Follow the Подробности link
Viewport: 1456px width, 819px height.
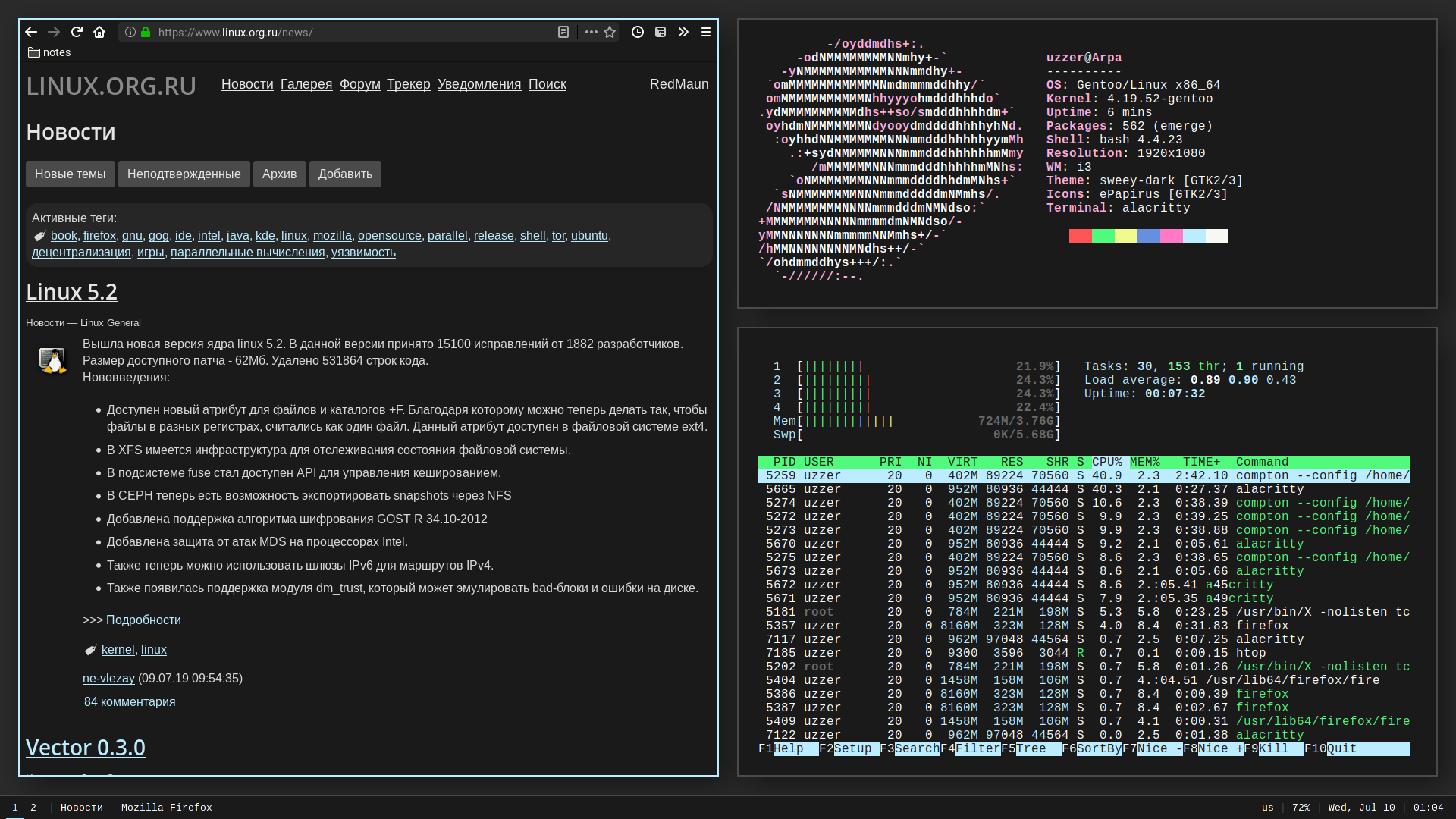143,620
